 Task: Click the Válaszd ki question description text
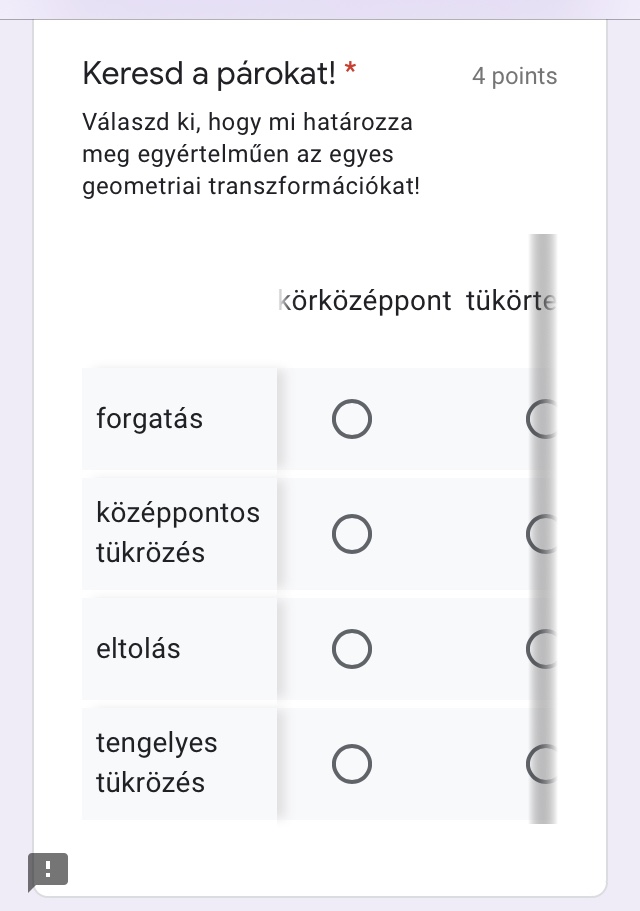tap(250, 155)
